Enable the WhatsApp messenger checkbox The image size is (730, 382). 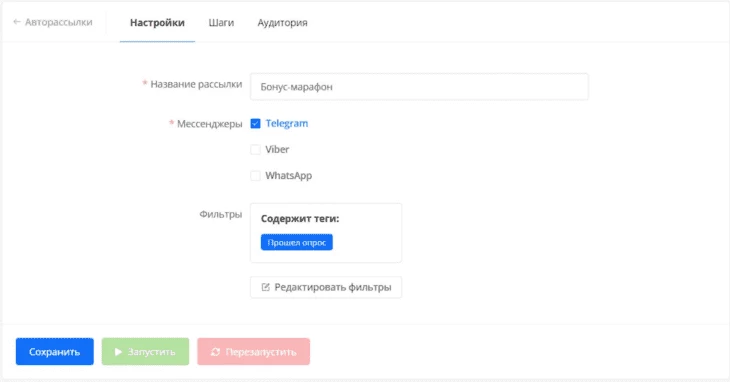coord(255,175)
